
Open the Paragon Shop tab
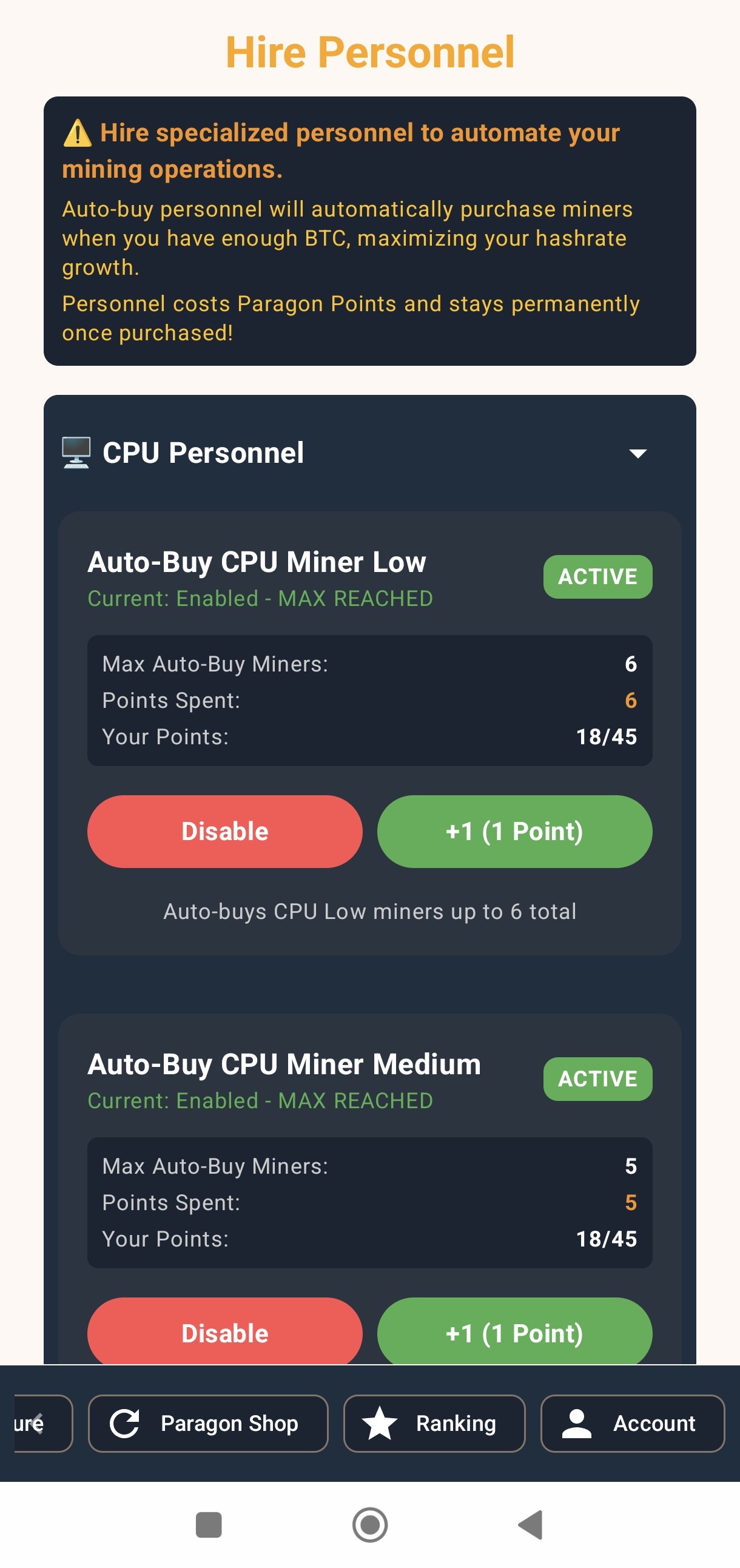208,1423
